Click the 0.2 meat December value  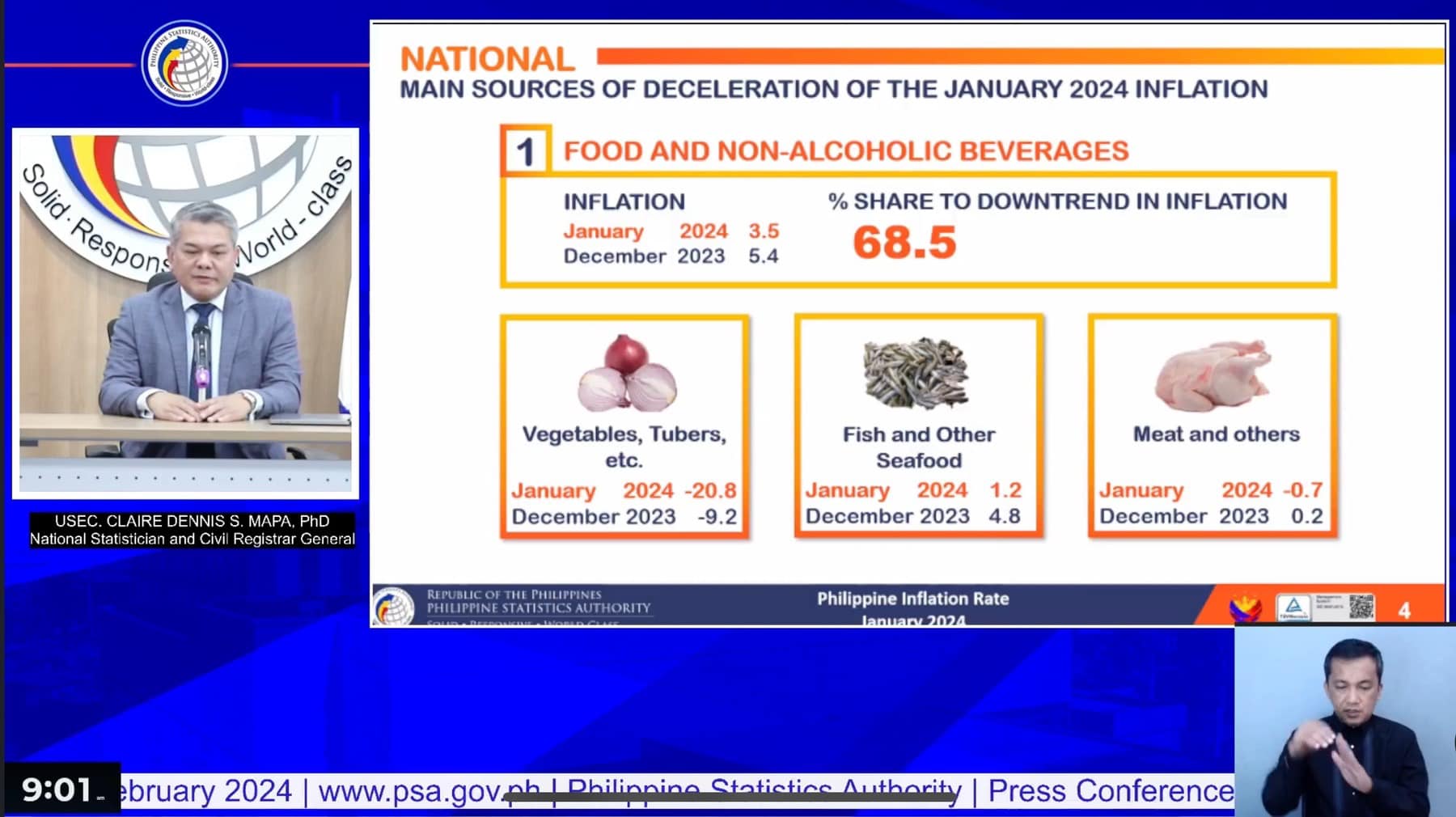click(1307, 515)
